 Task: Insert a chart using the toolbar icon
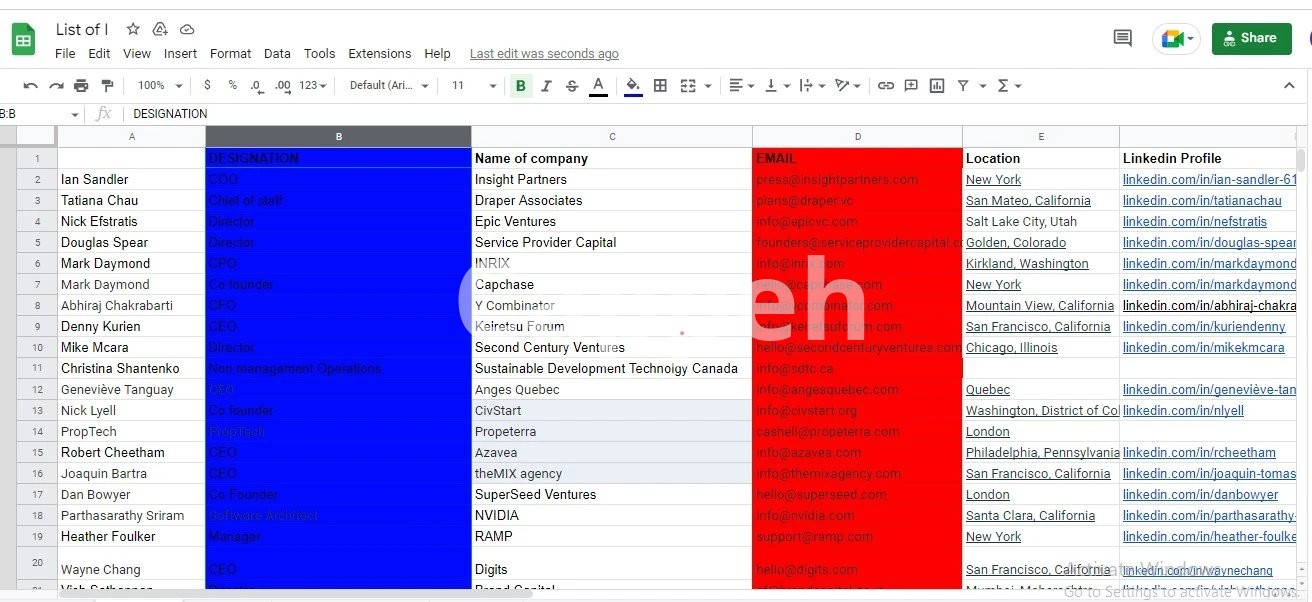(x=937, y=86)
